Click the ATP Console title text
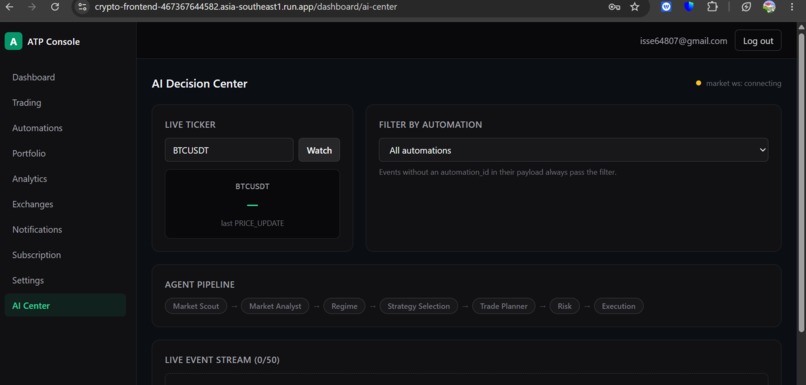 click(x=53, y=42)
